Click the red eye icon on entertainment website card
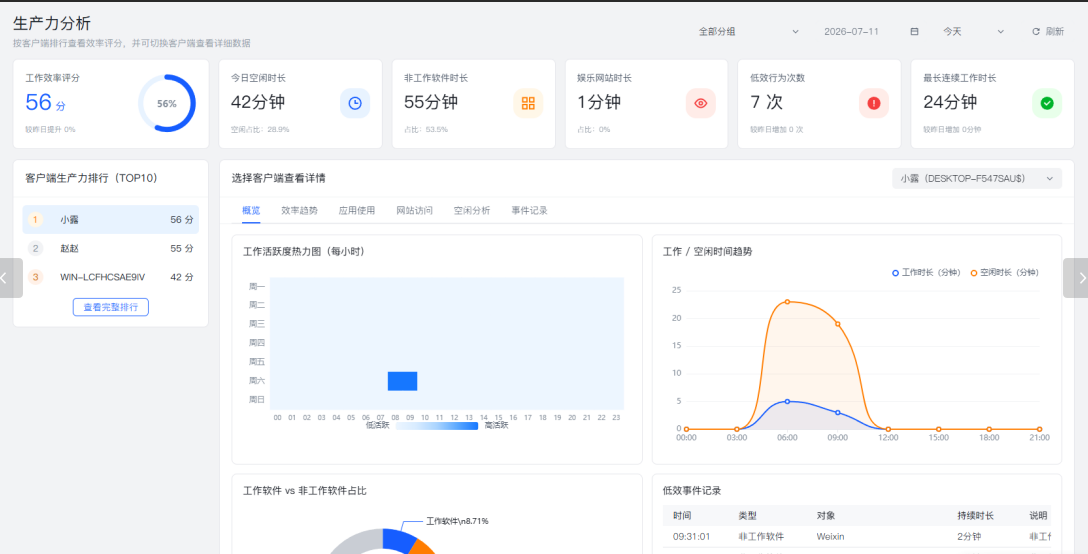 tap(701, 103)
